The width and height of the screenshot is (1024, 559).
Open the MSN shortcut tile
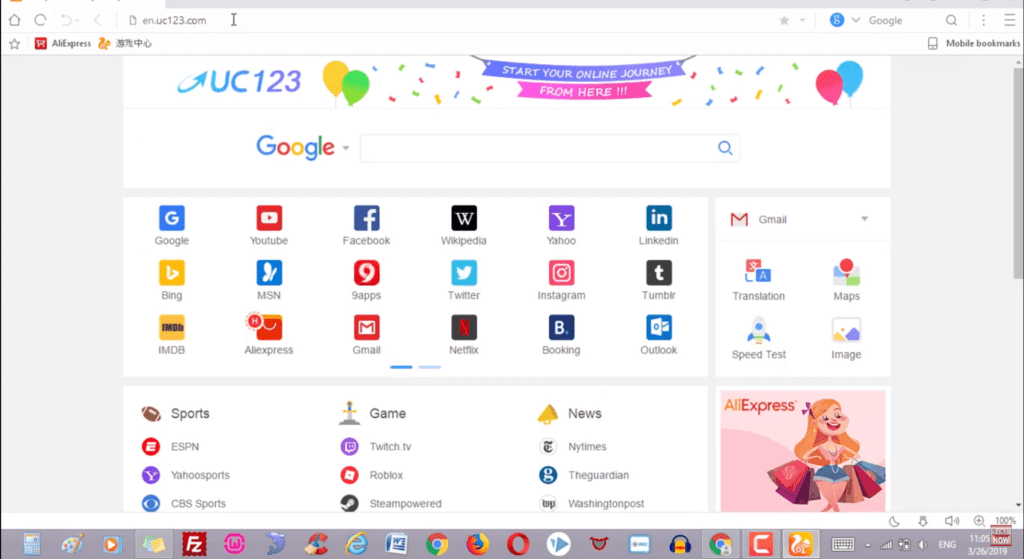pos(268,280)
